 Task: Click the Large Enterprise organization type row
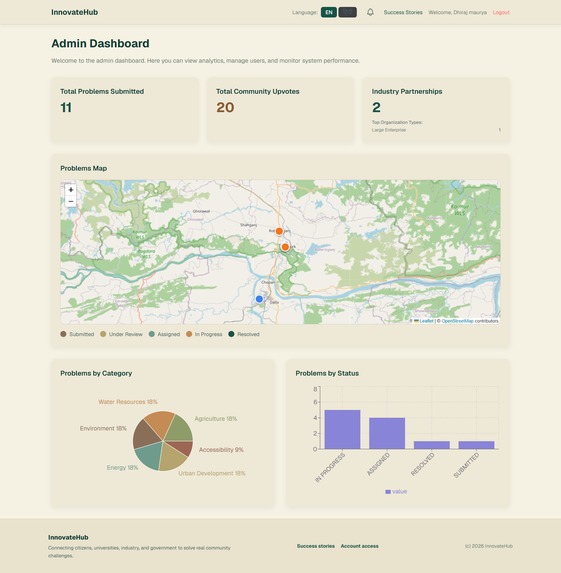[x=436, y=130]
